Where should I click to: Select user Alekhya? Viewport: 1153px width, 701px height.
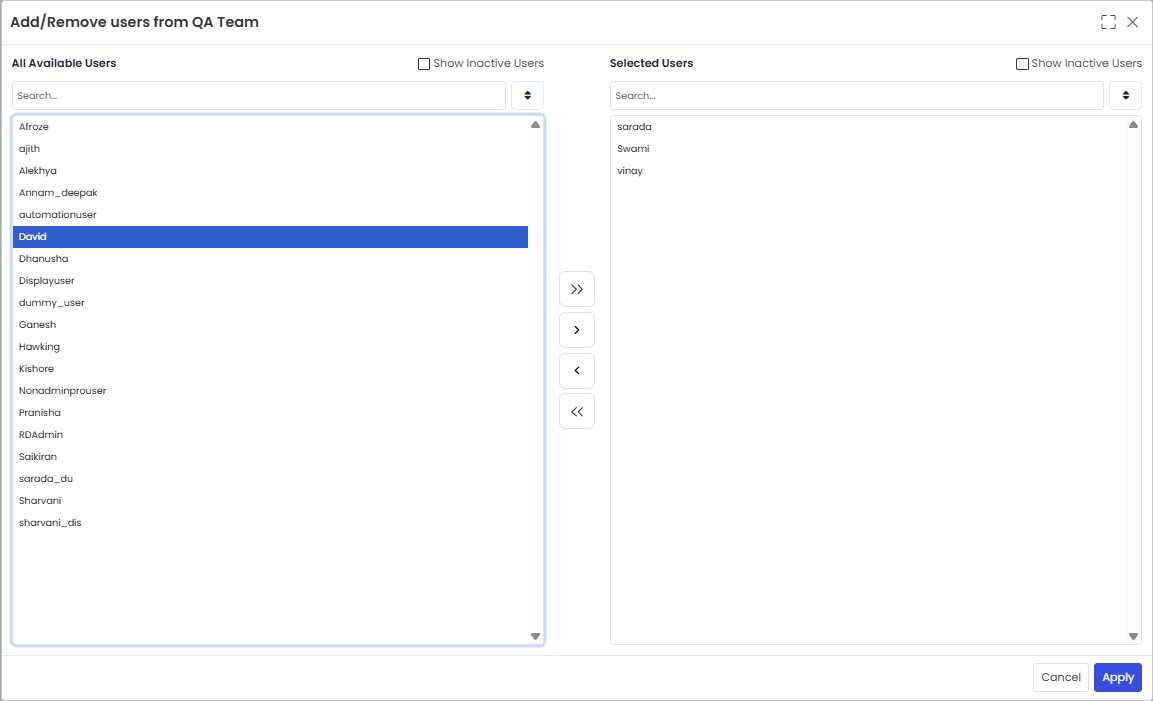pyautogui.click(x=270, y=171)
